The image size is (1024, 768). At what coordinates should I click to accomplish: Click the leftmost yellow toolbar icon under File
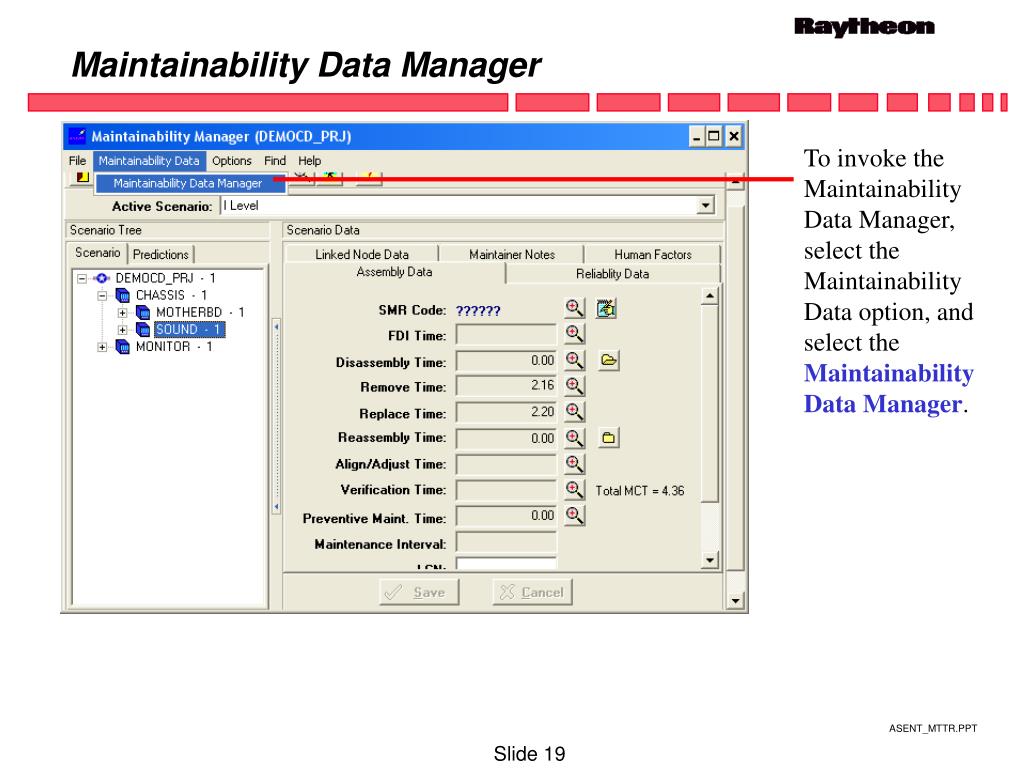coord(82,177)
